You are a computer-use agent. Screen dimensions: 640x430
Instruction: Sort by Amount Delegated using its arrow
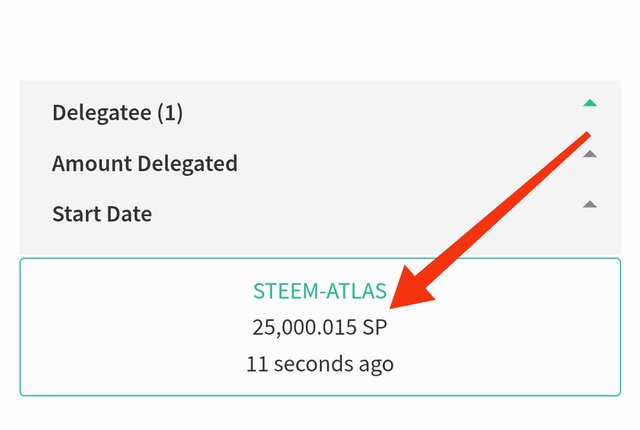[x=590, y=154]
